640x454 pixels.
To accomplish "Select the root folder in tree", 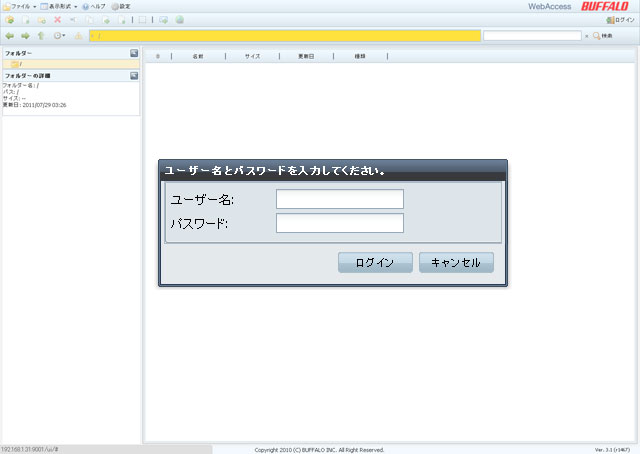I will pos(16,64).
